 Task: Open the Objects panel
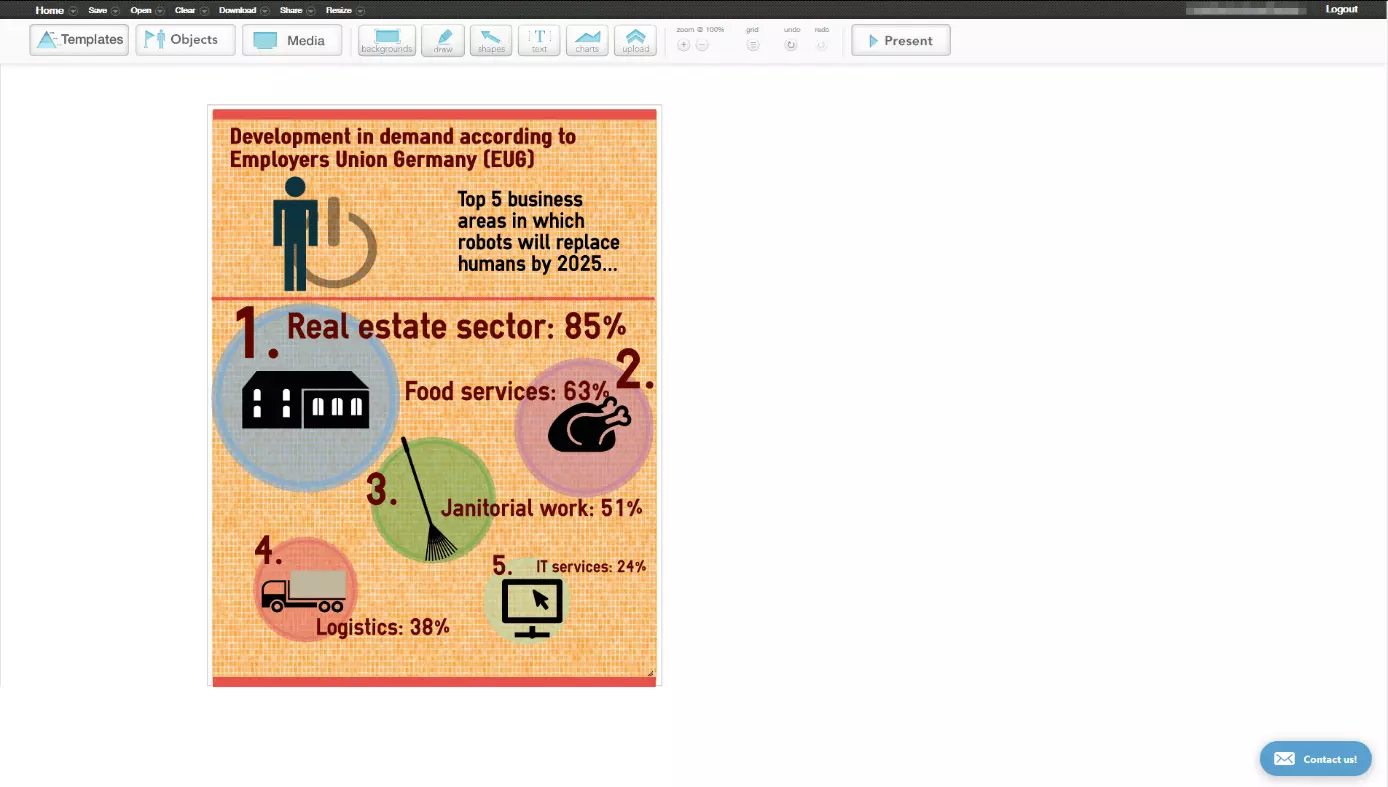pos(185,40)
